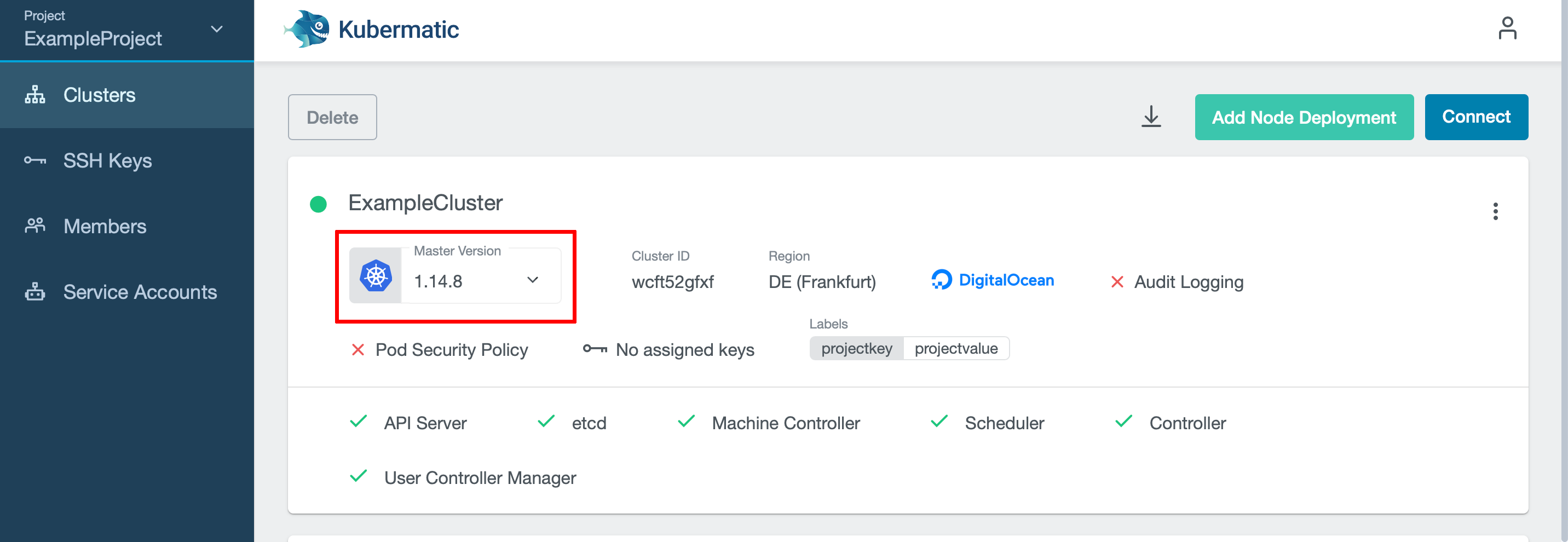Expand the ExampleProject project selector

(x=126, y=30)
